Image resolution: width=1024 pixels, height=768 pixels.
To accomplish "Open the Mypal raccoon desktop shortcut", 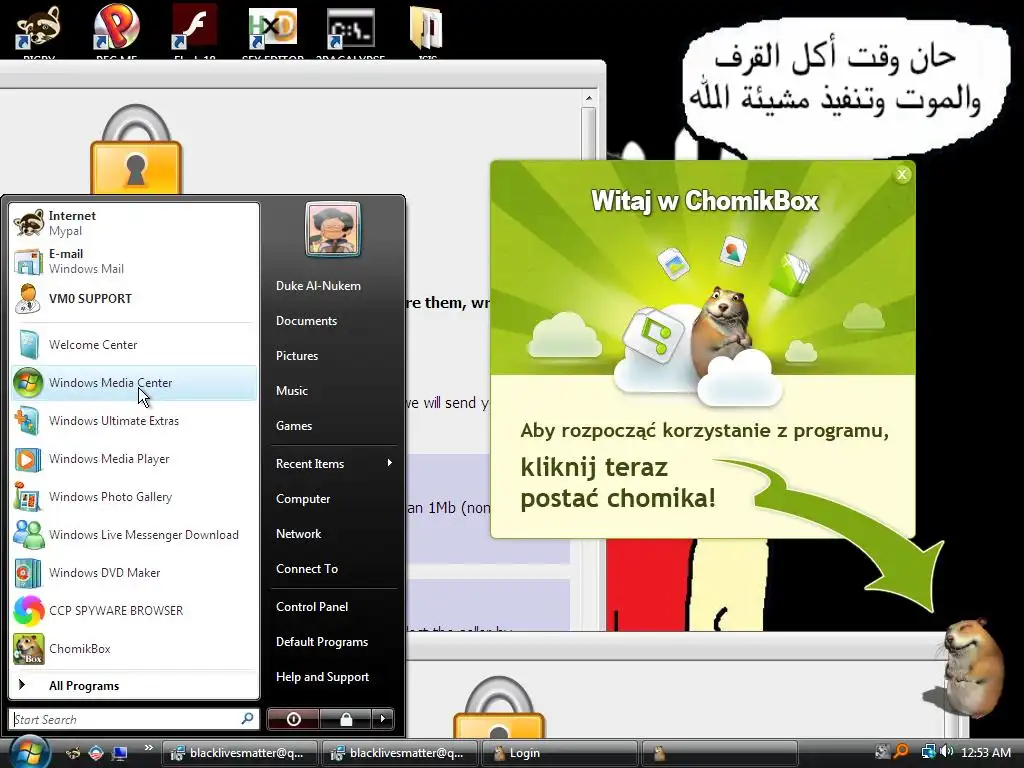I will 38,29.
